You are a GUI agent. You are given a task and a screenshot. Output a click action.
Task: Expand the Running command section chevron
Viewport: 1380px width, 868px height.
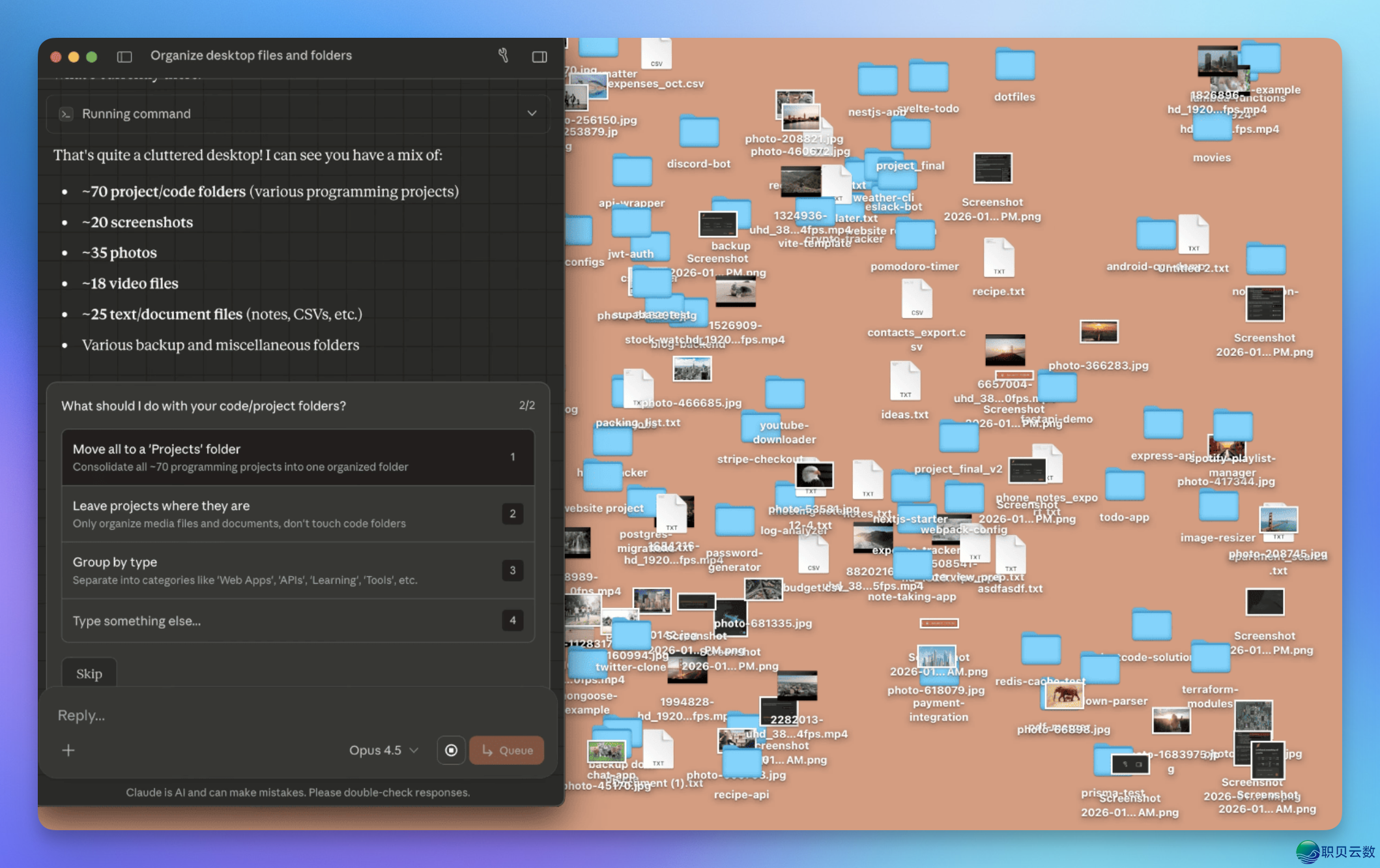[x=532, y=113]
